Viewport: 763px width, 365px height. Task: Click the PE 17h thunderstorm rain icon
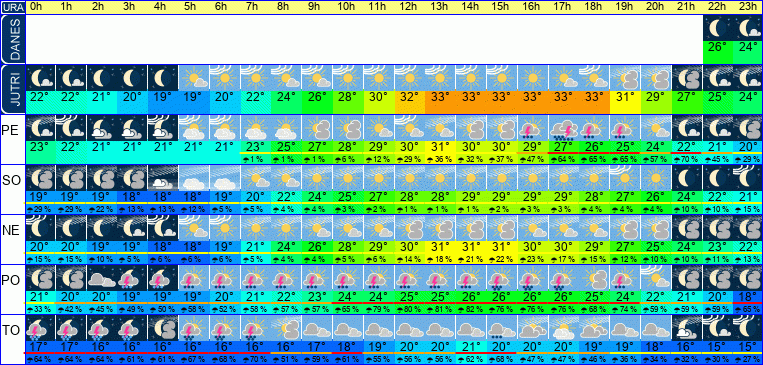click(563, 128)
